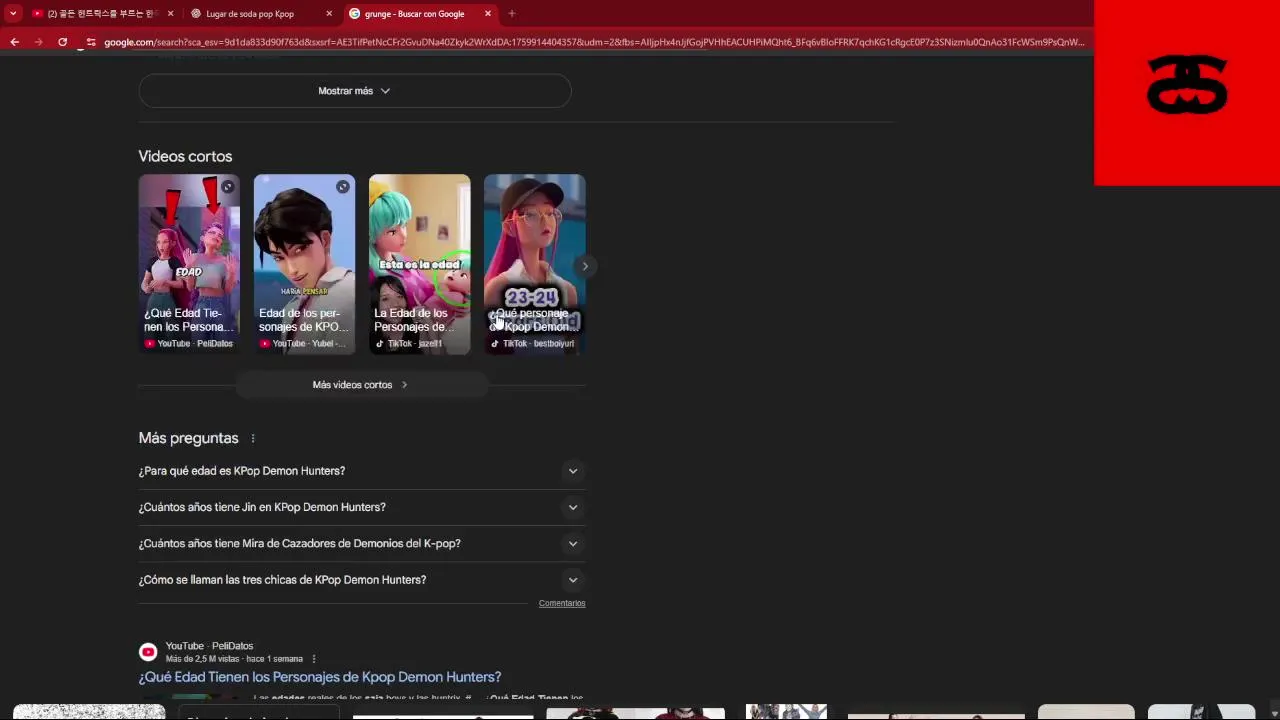Open Más preguntas options menu
Screen dimensions: 1280x720
tap(253, 439)
